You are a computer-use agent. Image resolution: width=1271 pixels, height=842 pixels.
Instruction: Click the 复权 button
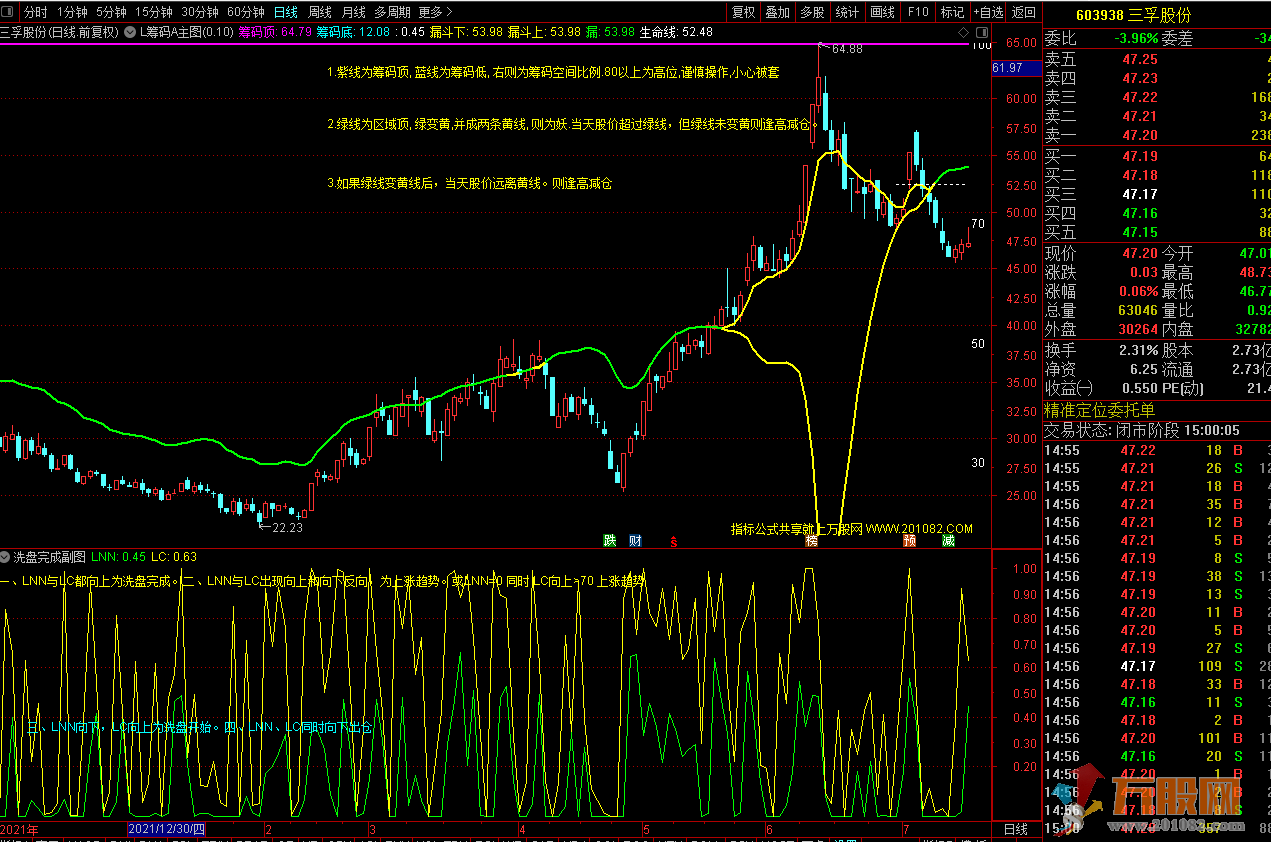(744, 12)
